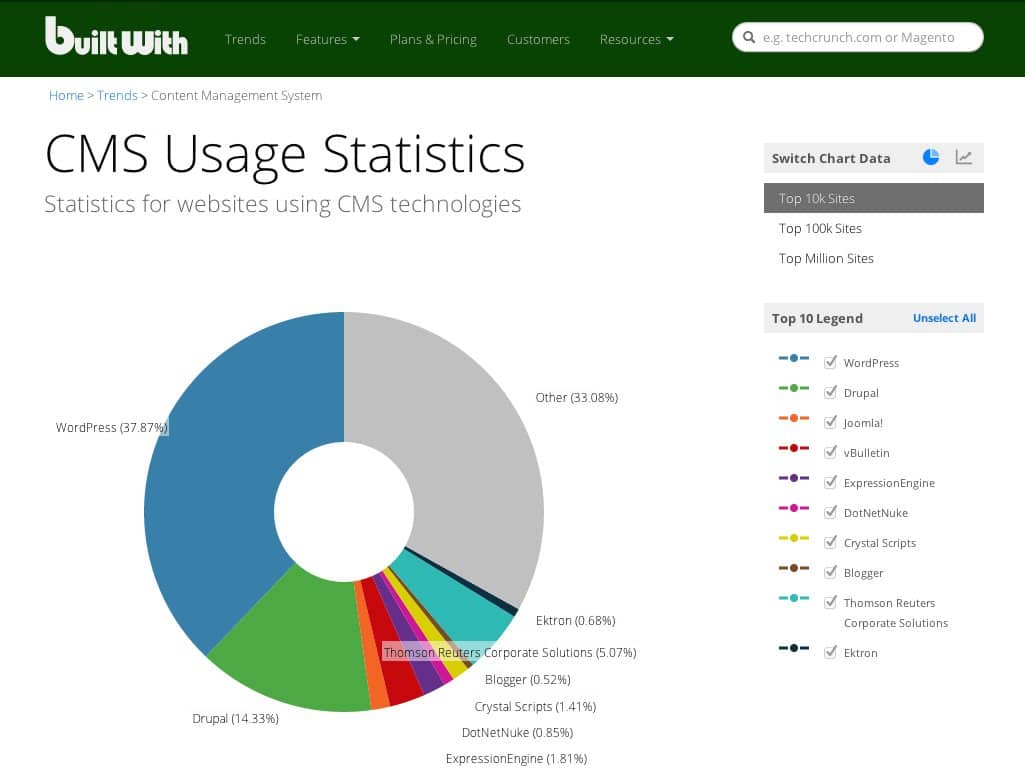Click the WordPress legend label text
The image size is (1025, 771).
pyautogui.click(x=871, y=363)
